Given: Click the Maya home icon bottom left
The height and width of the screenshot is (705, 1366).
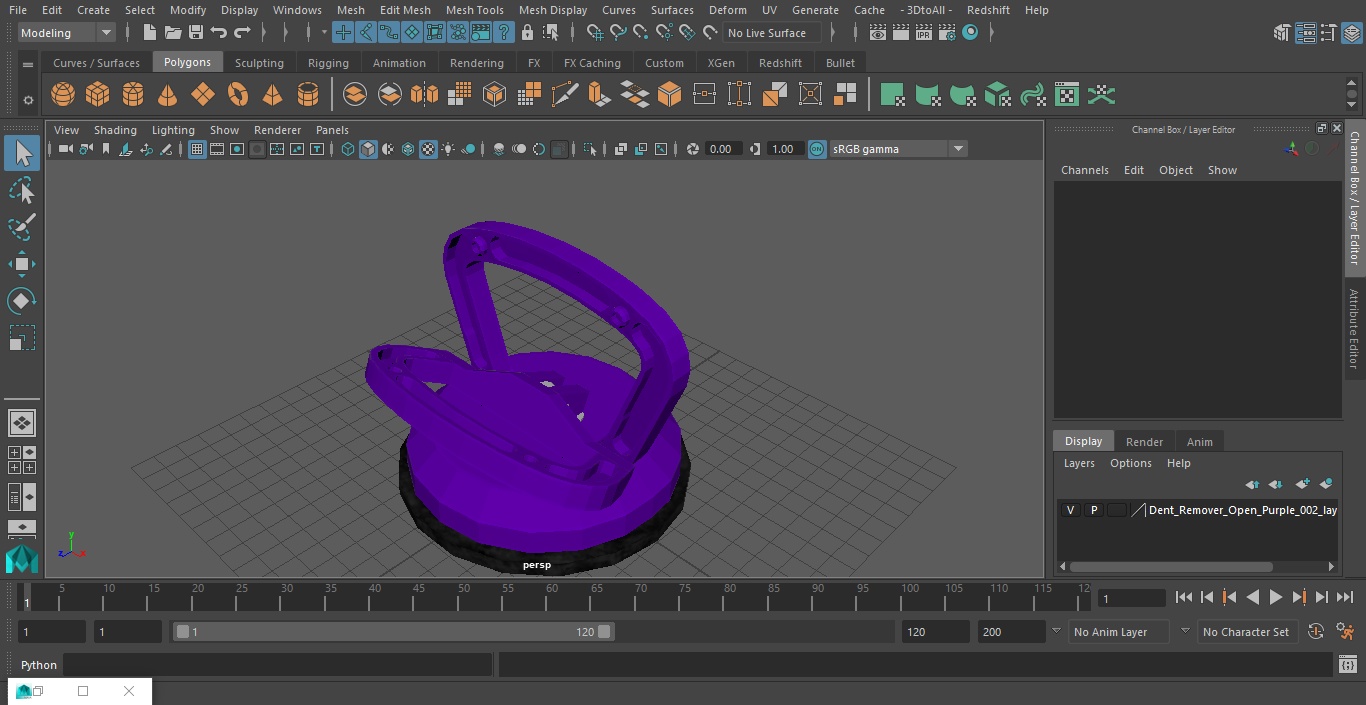Looking at the screenshot, I should pos(22,558).
